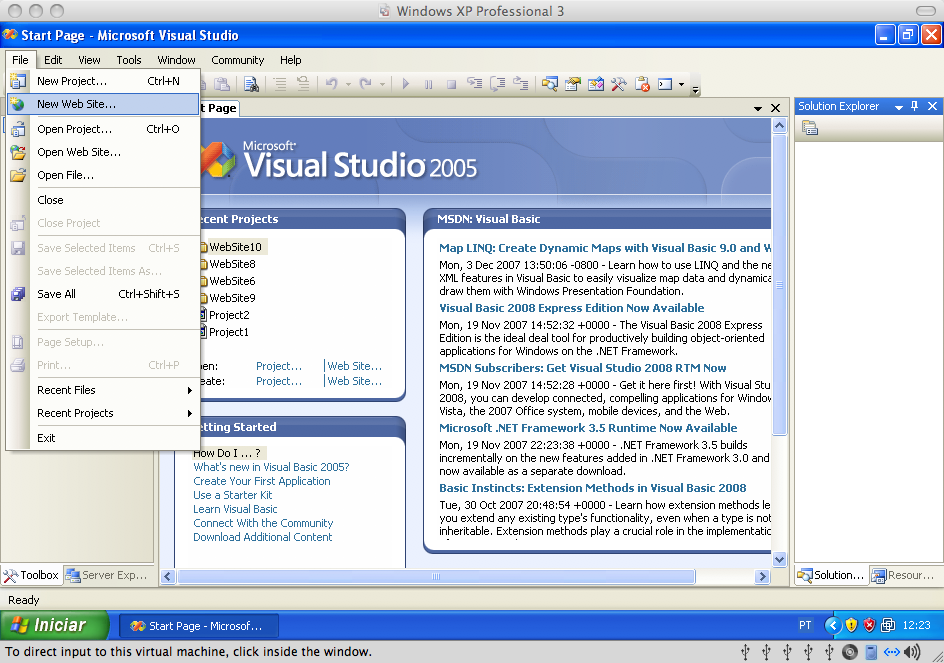Open the Object Browser toolbar icon
The height and width of the screenshot is (663, 944).
[595, 84]
